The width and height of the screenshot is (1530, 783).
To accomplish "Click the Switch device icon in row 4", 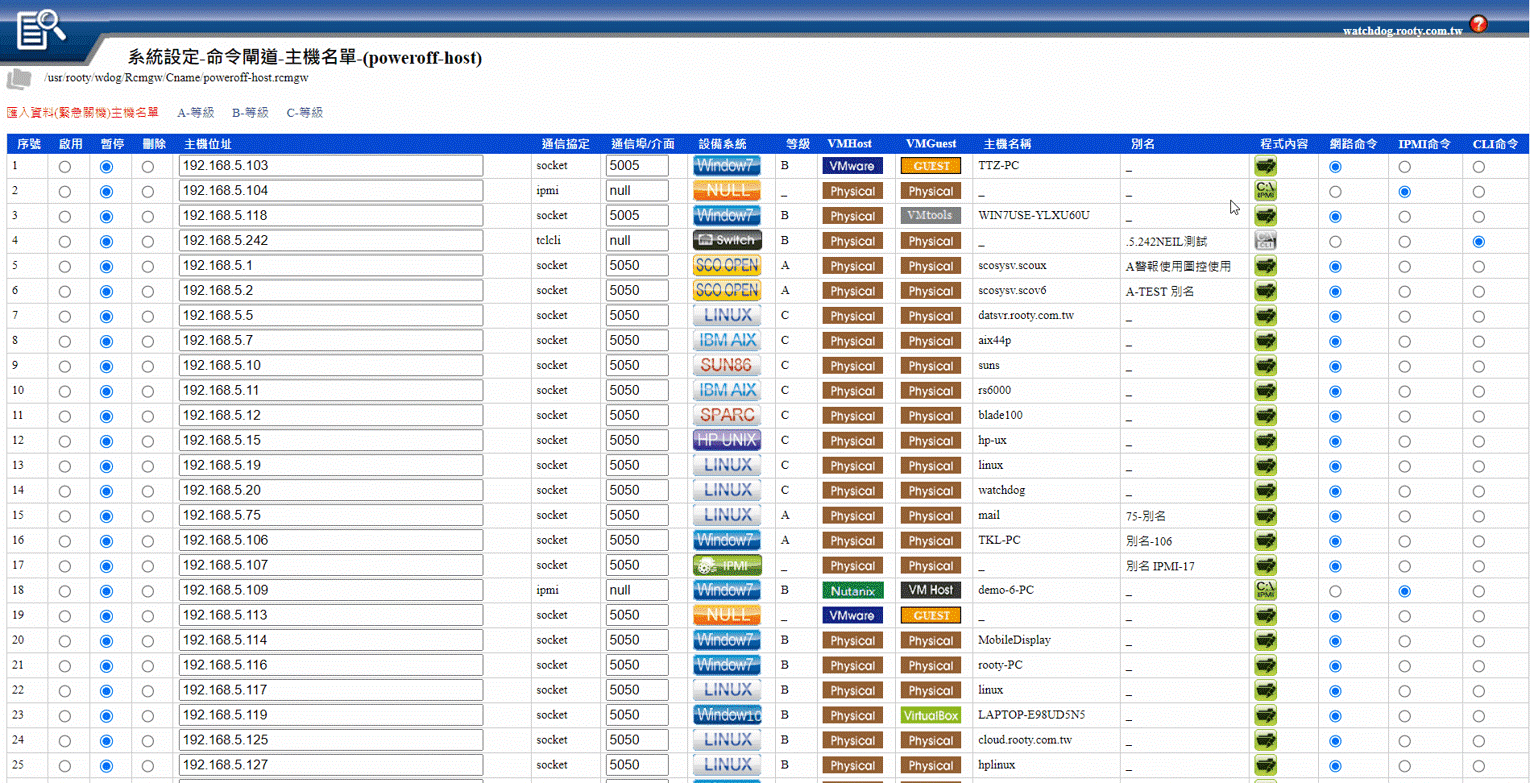I will point(727,241).
